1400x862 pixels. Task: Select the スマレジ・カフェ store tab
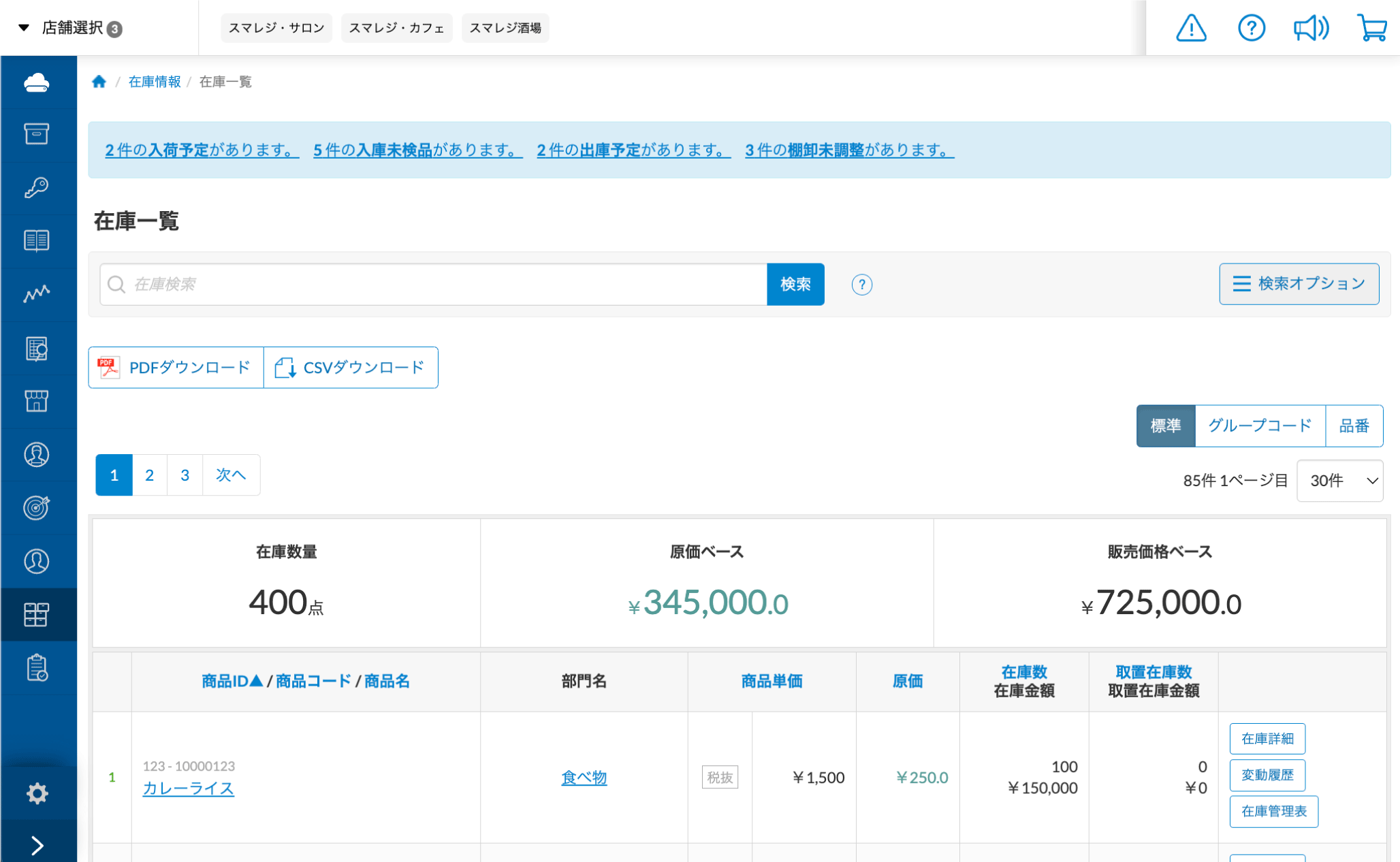pos(396,28)
